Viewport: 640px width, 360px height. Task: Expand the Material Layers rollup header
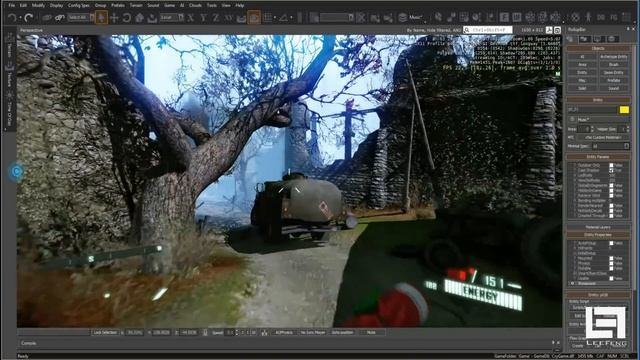click(x=598, y=227)
